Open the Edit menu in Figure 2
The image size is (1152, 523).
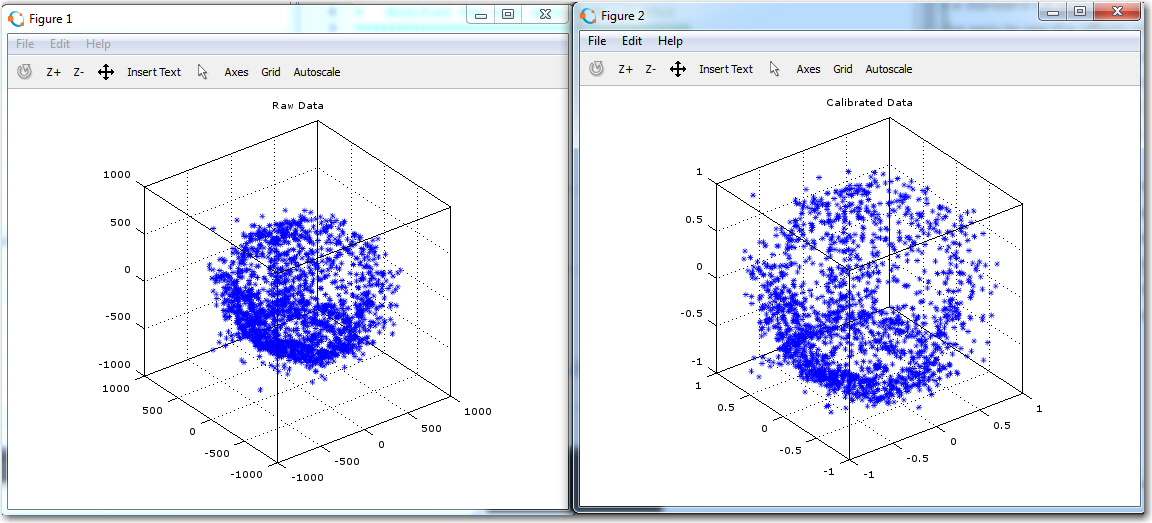click(x=632, y=41)
